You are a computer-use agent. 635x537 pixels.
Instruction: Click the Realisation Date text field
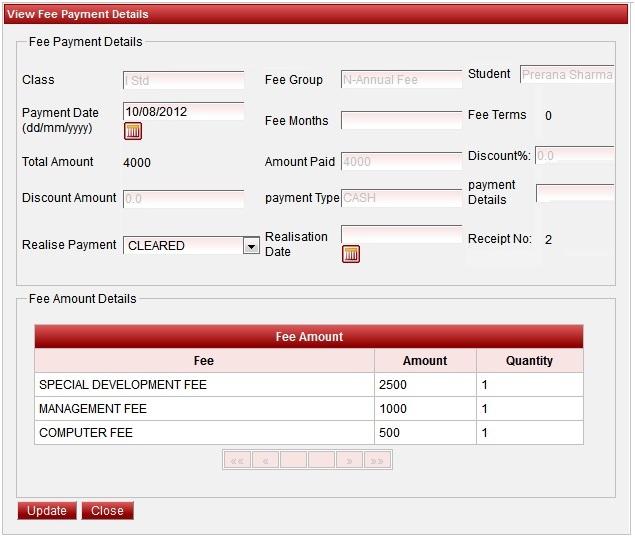(x=401, y=234)
